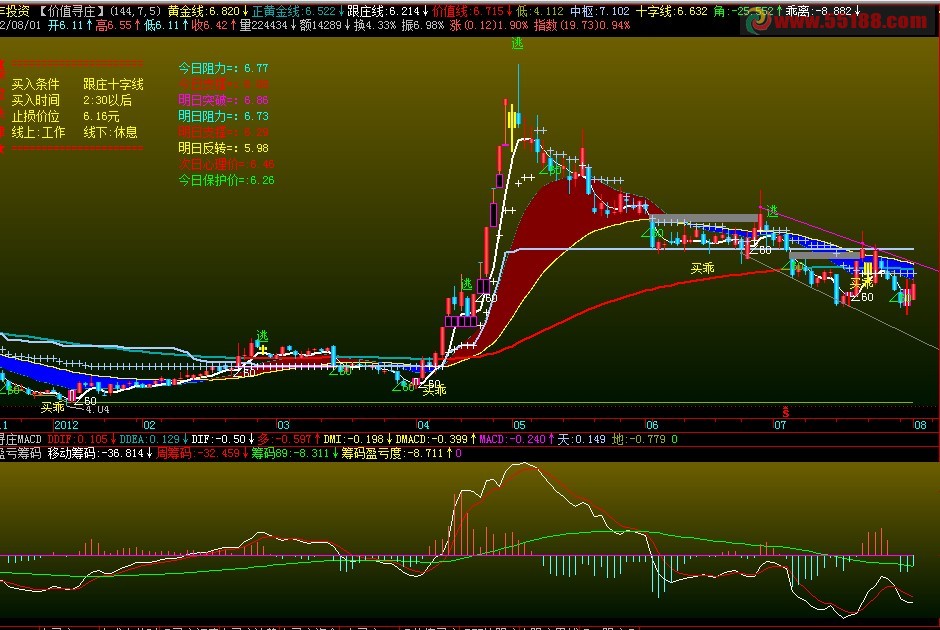Click the 2012 year label on time axis
Image resolution: width=940 pixels, height=630 pixels.
coord(66,425)
